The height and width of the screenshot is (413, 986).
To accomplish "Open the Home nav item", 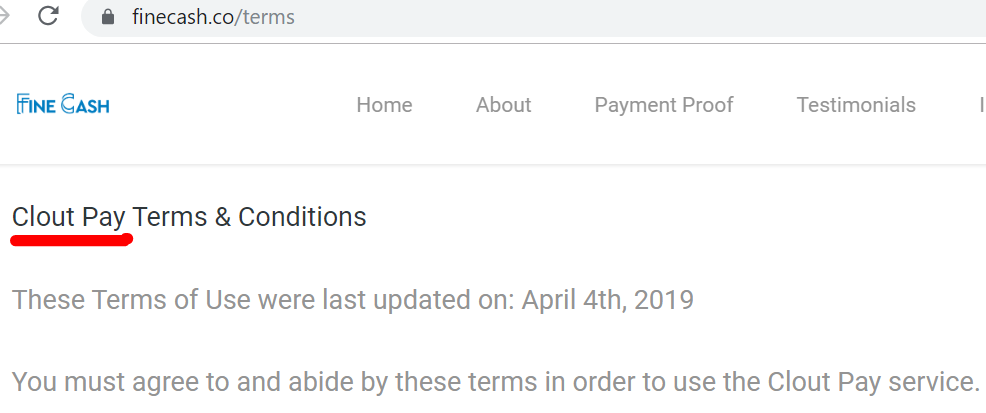I will tap(384, 104).
